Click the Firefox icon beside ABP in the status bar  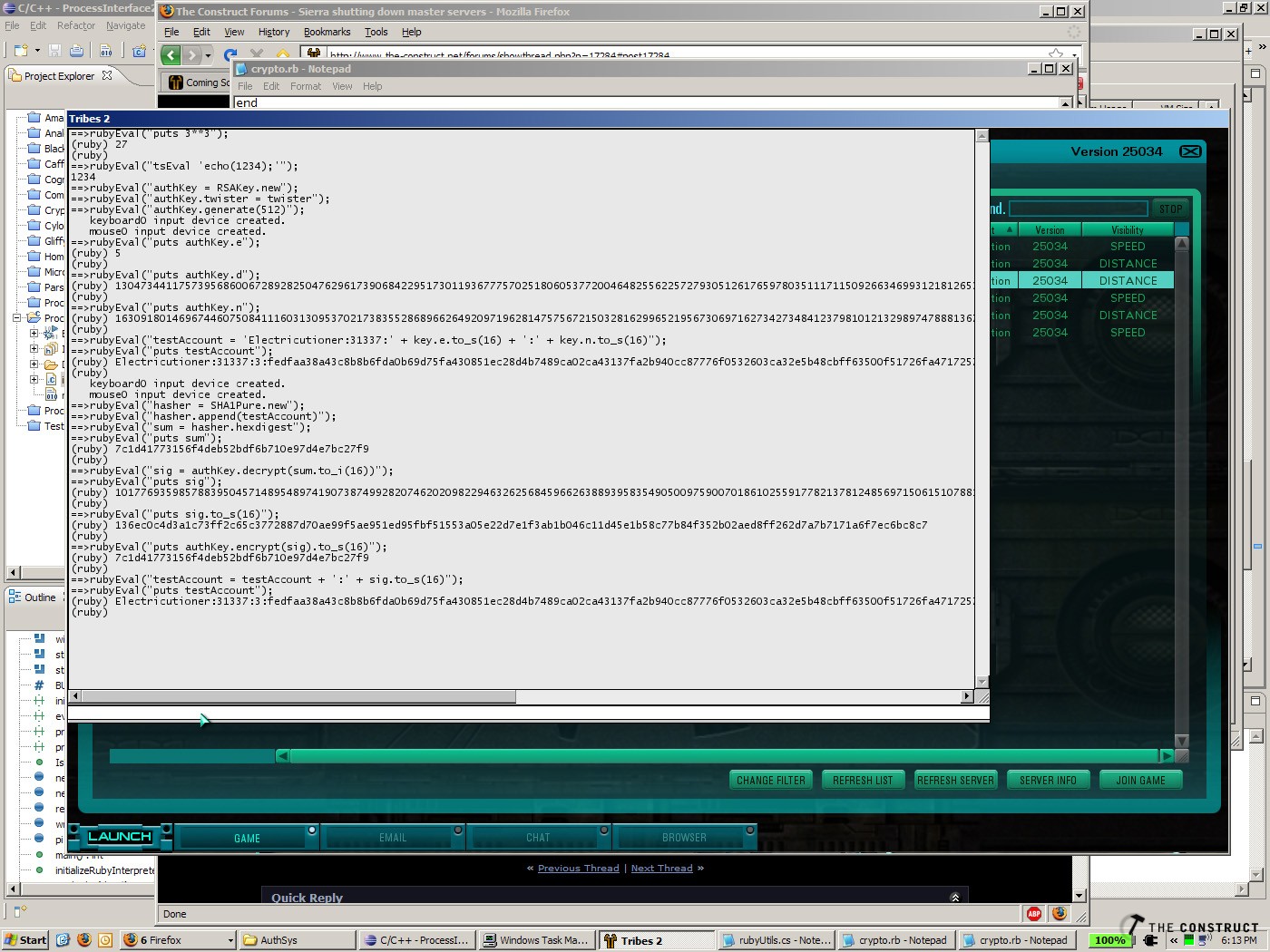pyautogui.click(x=1059, y=914)
